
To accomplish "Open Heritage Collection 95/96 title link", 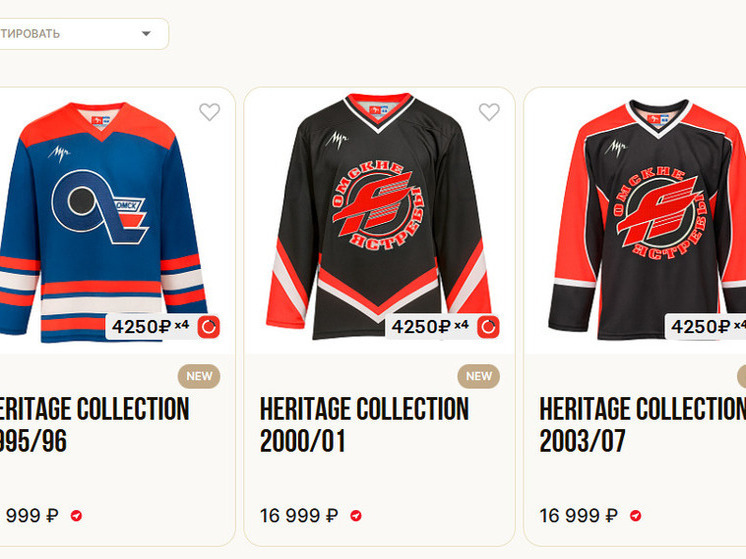I will pos(94,424).
